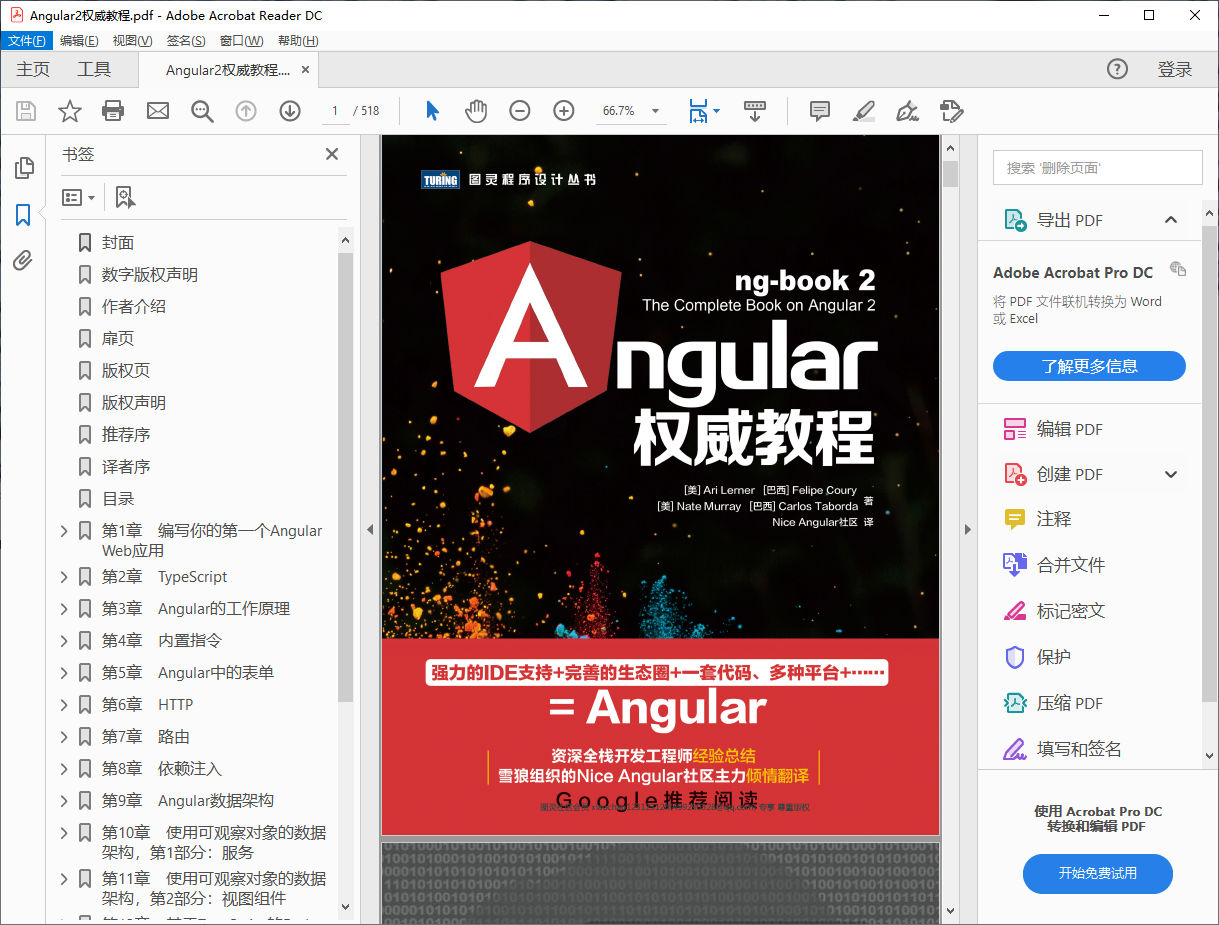The image size is (1219, 925).
Task: Click the icon beside Adobe Acrobat Pro DC
Action: click(1178, 269)
